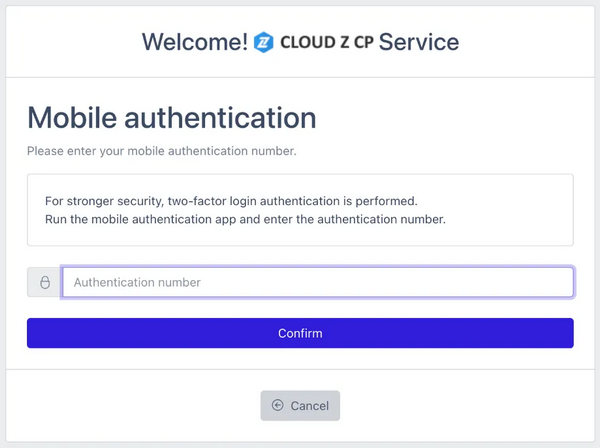Focus the Authentication number input field
Screen dimensions: 600x448
[318, 282]
